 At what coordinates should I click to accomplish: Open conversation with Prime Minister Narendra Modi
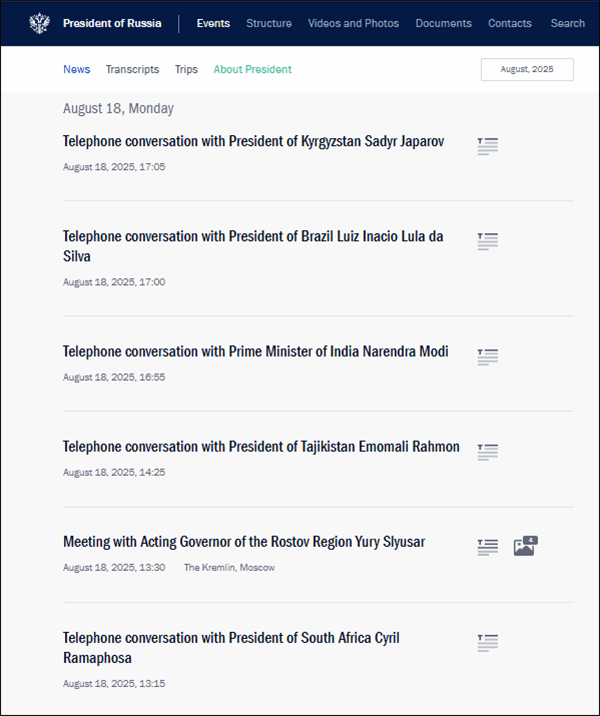[255, 352]
